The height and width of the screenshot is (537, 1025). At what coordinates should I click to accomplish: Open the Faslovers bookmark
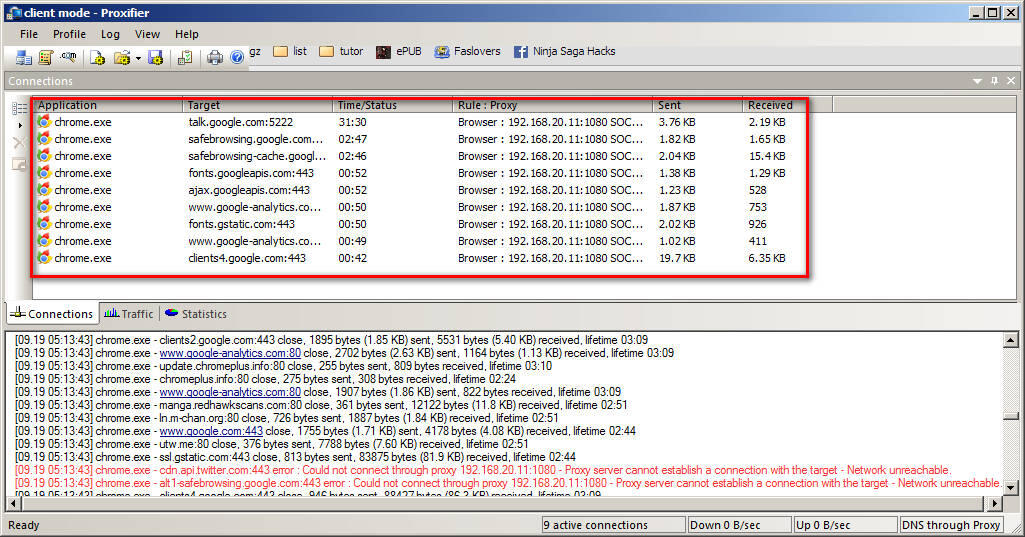pyautogui.click(x=467, y=51)
